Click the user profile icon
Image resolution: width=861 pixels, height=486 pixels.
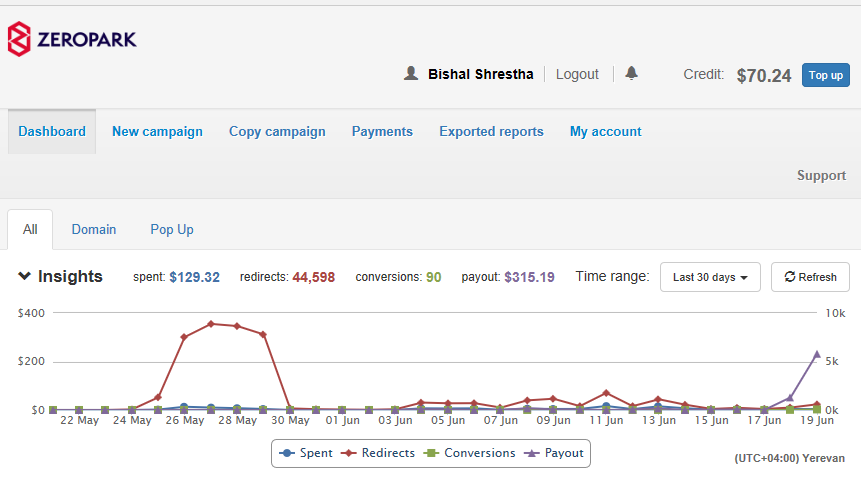click(410, 73)
